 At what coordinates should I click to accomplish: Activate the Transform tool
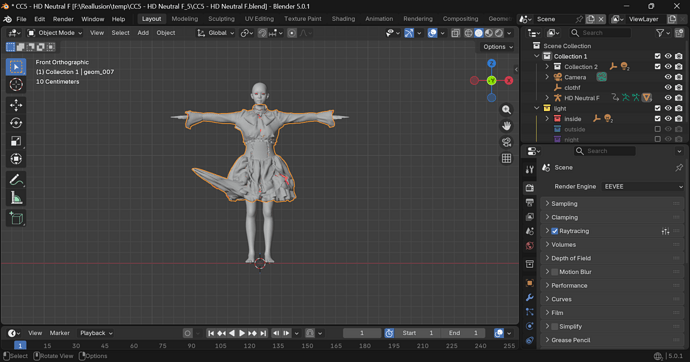pos(16,159)
